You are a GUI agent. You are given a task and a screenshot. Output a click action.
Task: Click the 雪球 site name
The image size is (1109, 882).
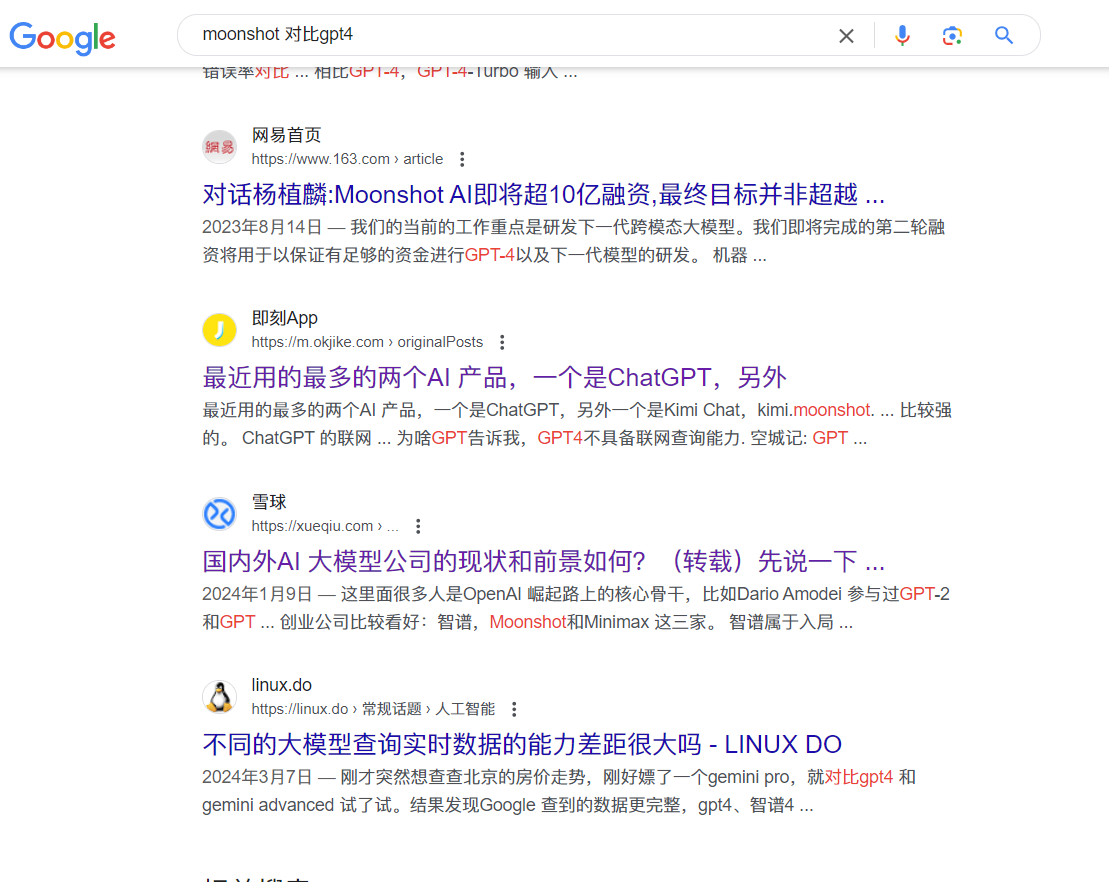click(269, 502)
